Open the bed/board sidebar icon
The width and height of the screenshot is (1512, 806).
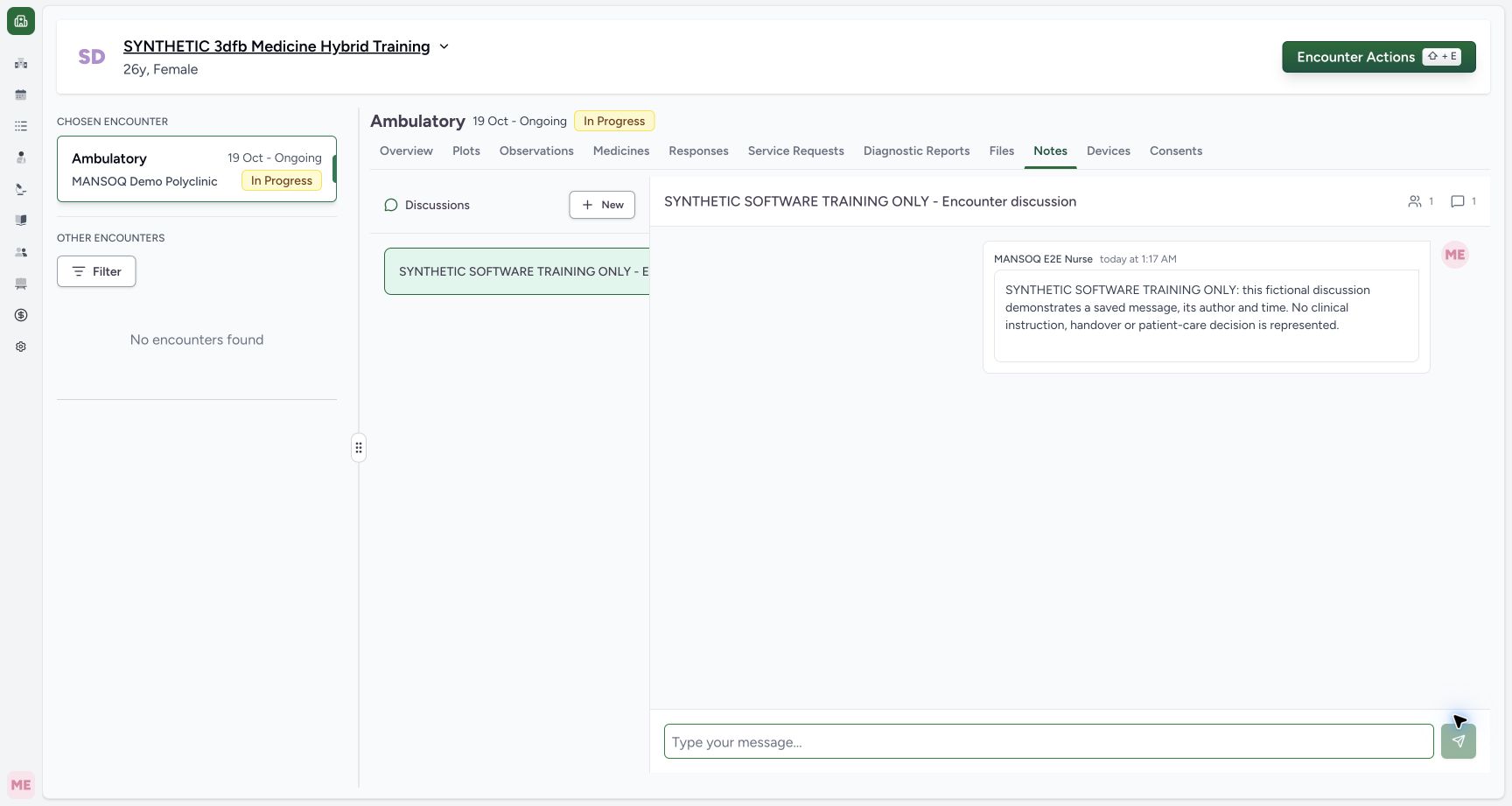coord(21,284)
